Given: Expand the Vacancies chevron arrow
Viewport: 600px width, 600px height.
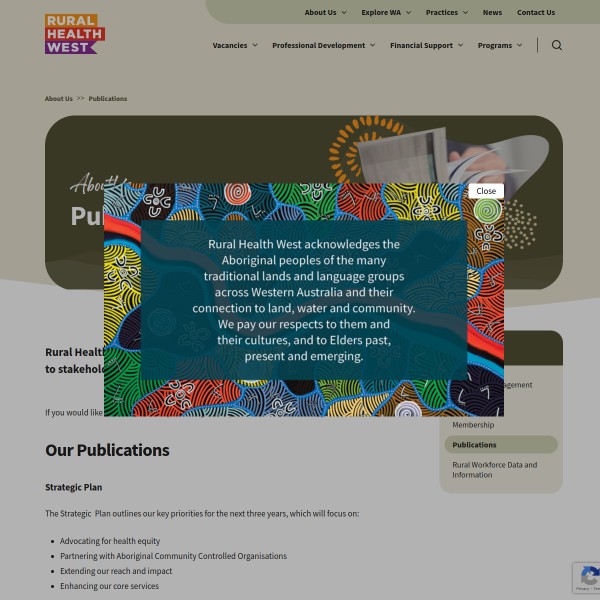Looking at the screenshot, I should 255,45.
